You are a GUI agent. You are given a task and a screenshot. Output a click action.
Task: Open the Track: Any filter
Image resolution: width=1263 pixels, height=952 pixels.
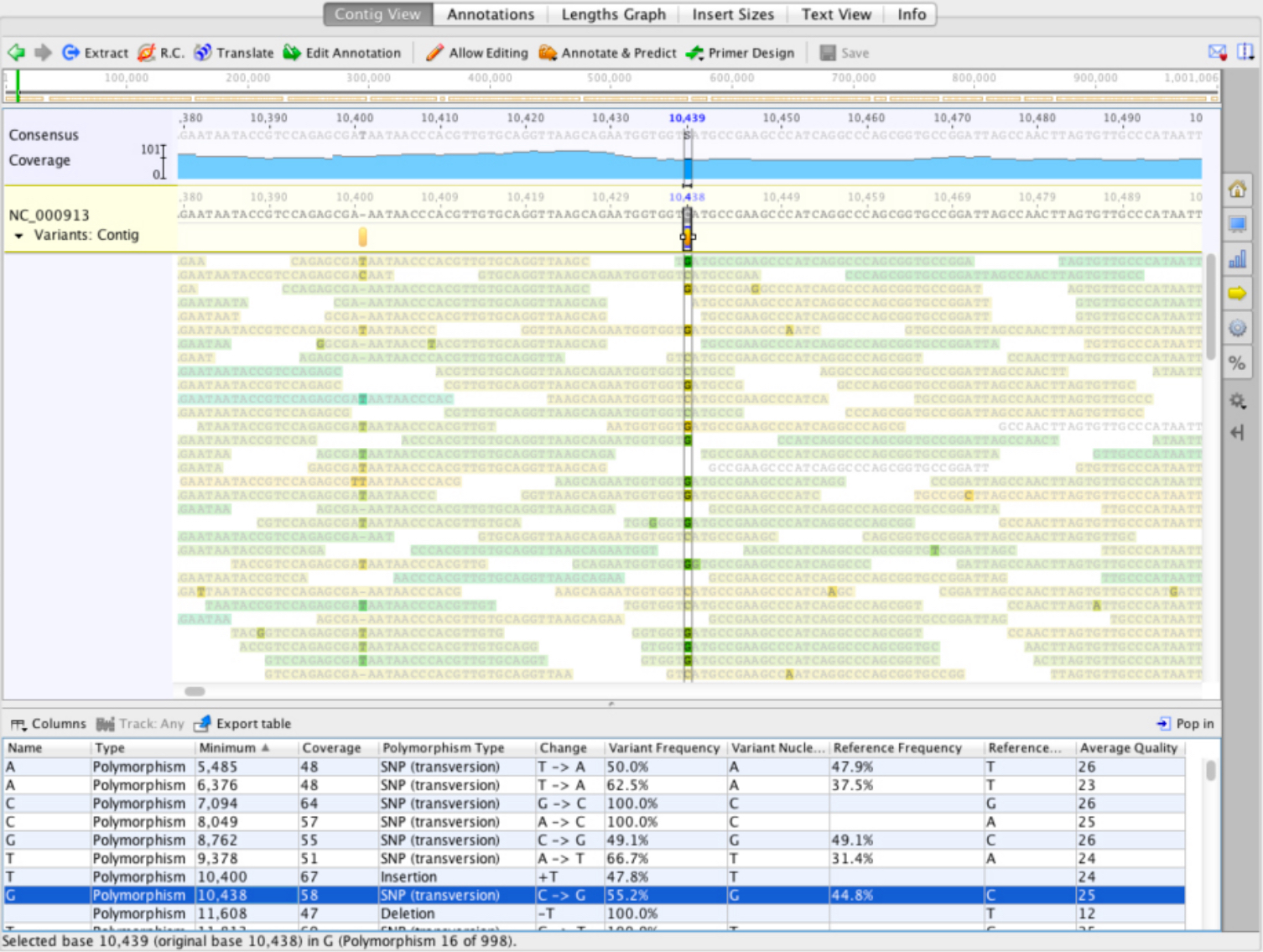[140, 724]
